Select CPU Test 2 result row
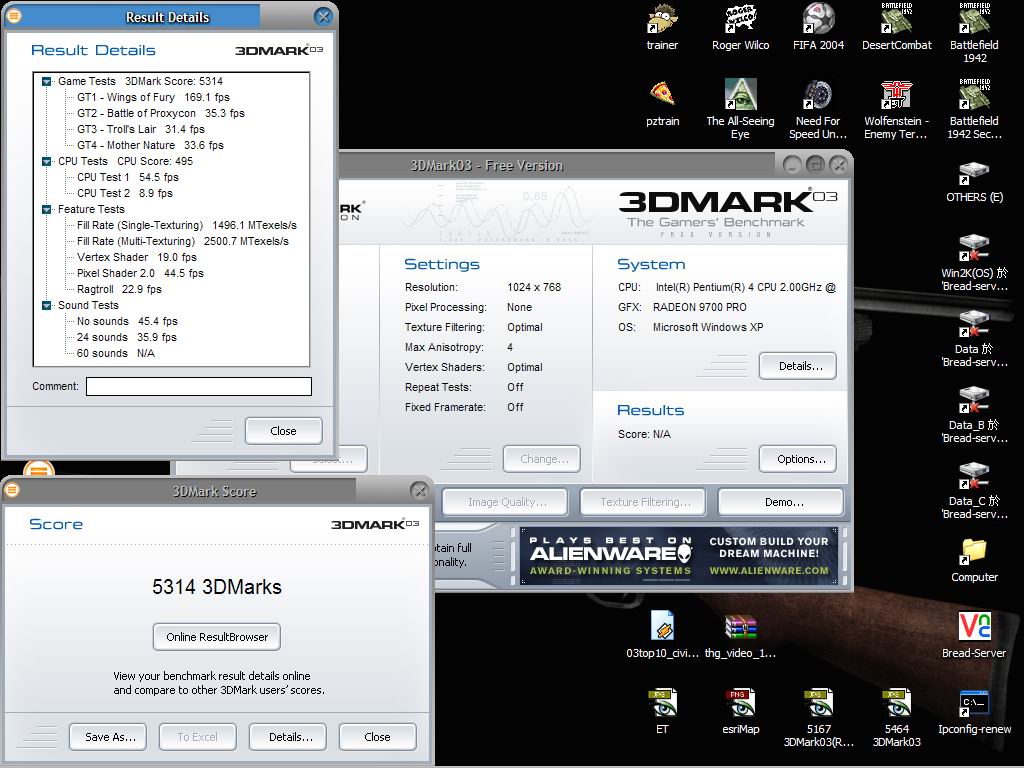Screen dimensions: 1024x768 [x=125, y=193]
